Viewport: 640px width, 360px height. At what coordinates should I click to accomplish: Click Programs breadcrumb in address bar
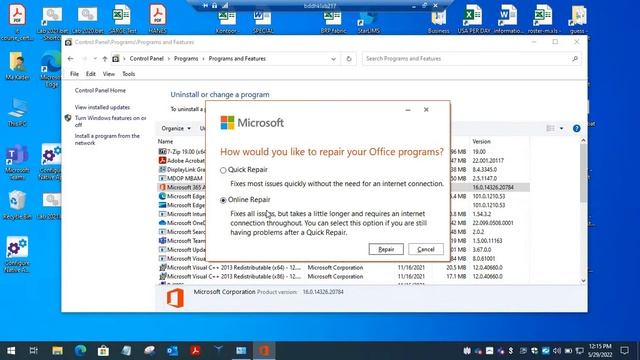186,59
